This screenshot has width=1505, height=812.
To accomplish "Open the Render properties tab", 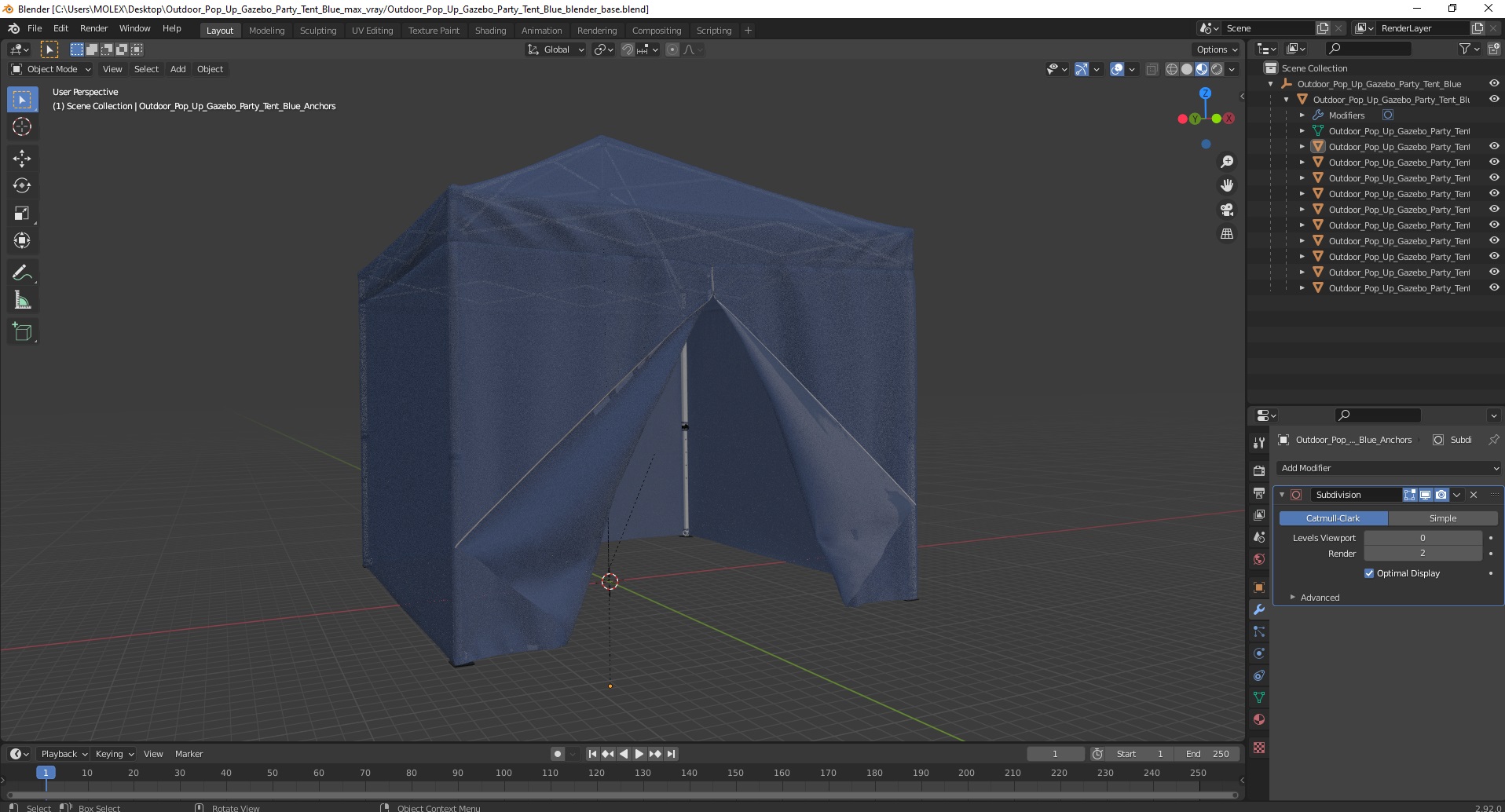I will point(1259,470).
